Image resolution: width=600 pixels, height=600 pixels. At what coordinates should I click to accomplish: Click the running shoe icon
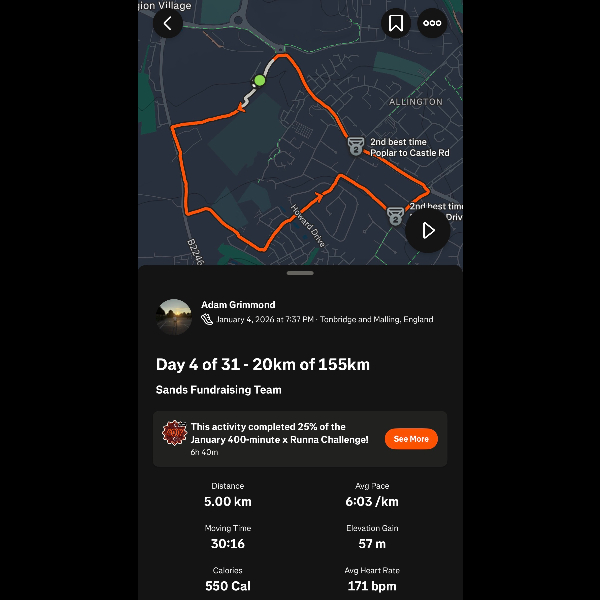coord(207,320)
